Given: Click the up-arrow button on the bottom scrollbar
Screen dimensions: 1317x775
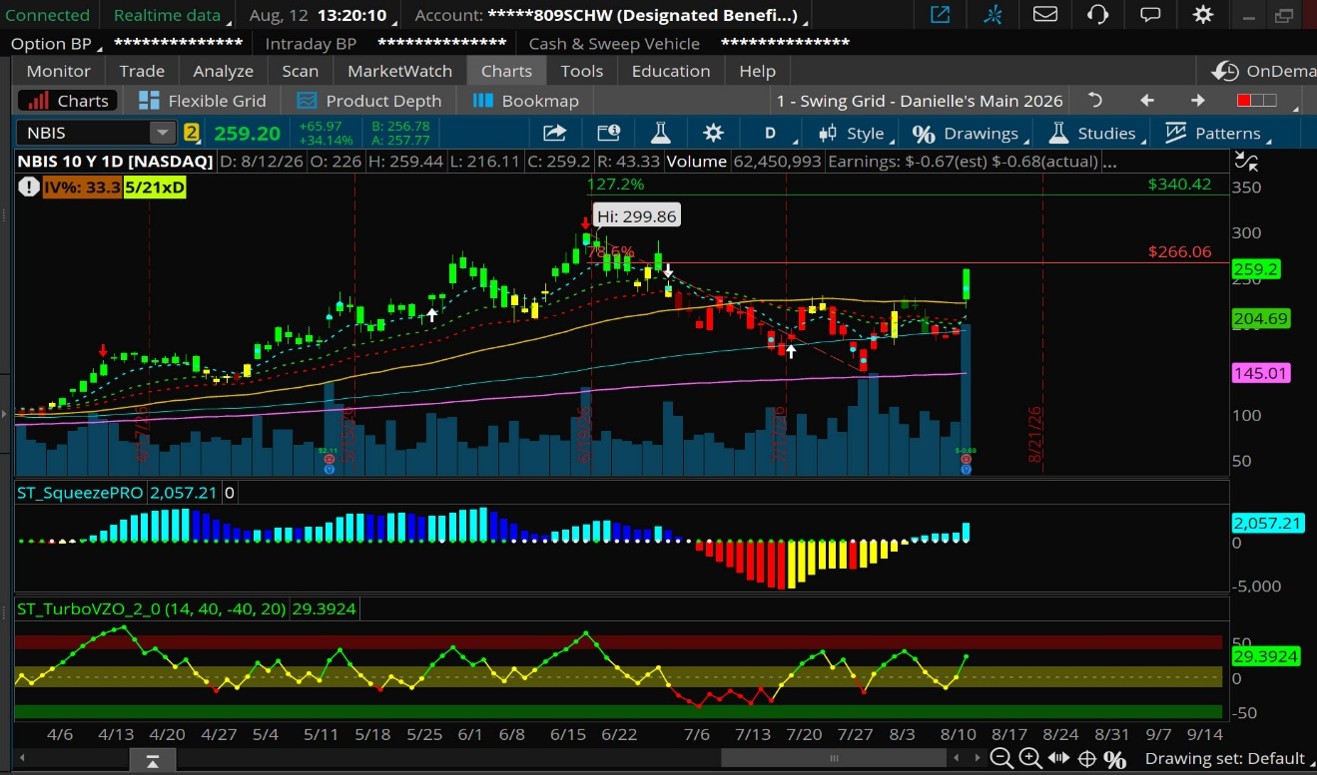Looking at the screenshot, I should 152,762.
